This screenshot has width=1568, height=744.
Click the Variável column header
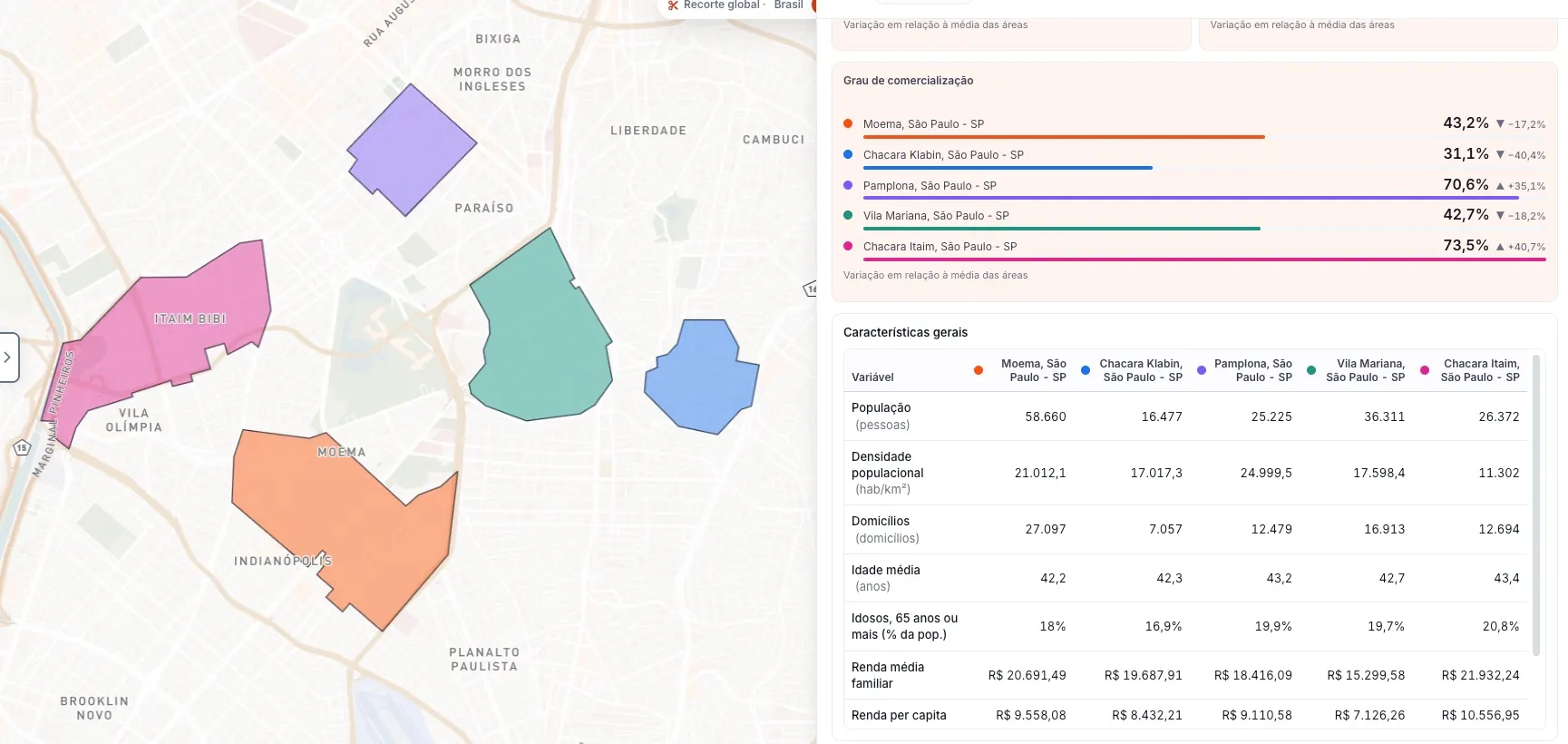[x=872, y=377]
